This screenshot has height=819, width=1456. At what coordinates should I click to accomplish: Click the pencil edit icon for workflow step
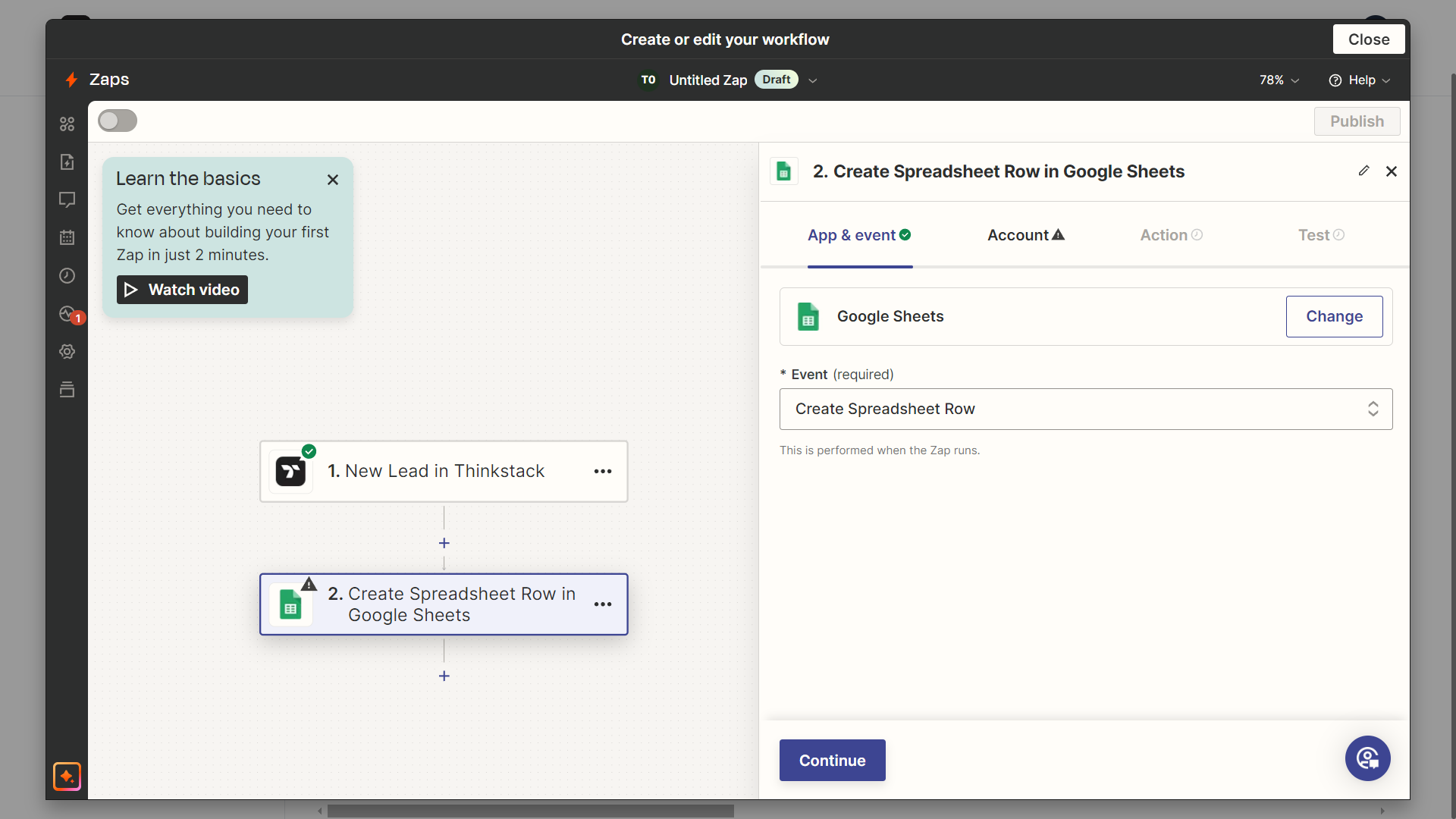[x=1363, y=171]
